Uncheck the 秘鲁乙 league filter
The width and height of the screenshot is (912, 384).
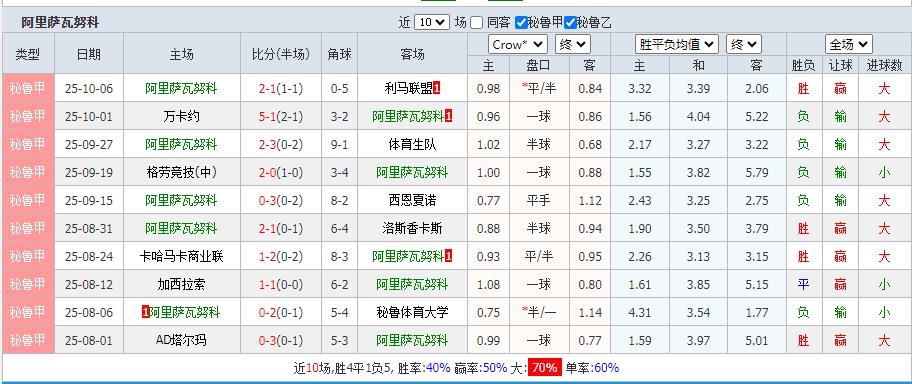click(x=570, y=23)
